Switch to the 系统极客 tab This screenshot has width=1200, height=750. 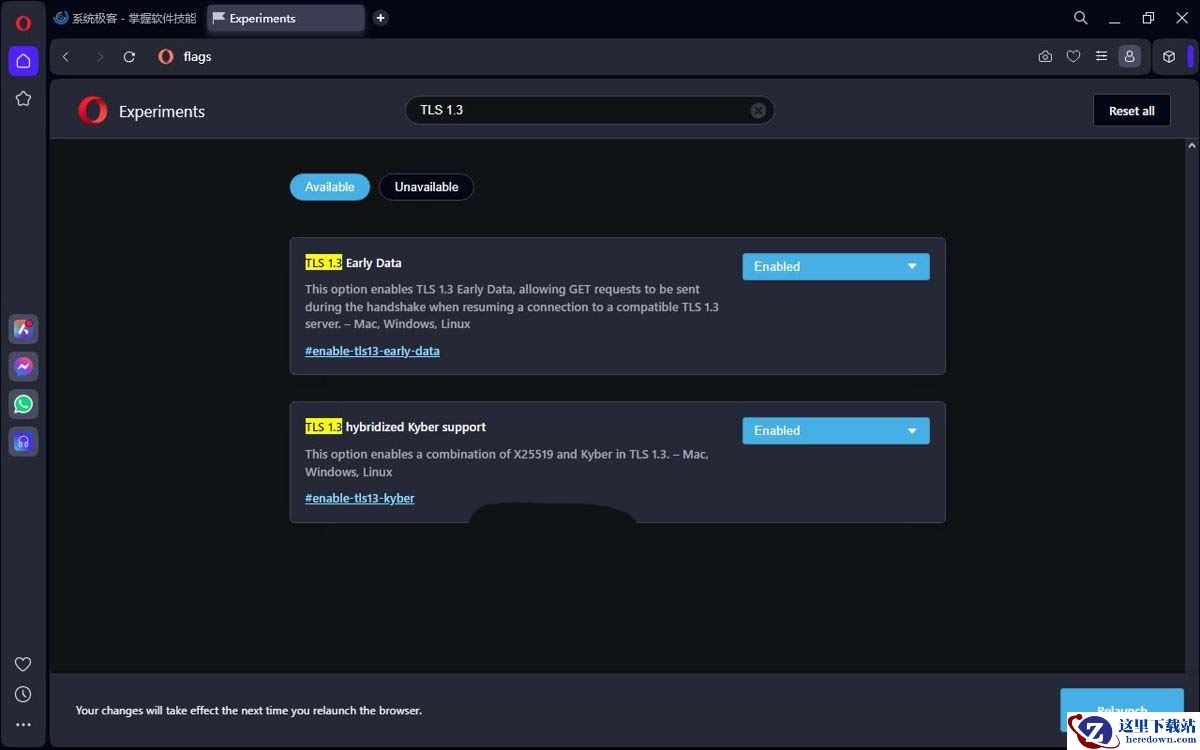(x=125, y=18)
